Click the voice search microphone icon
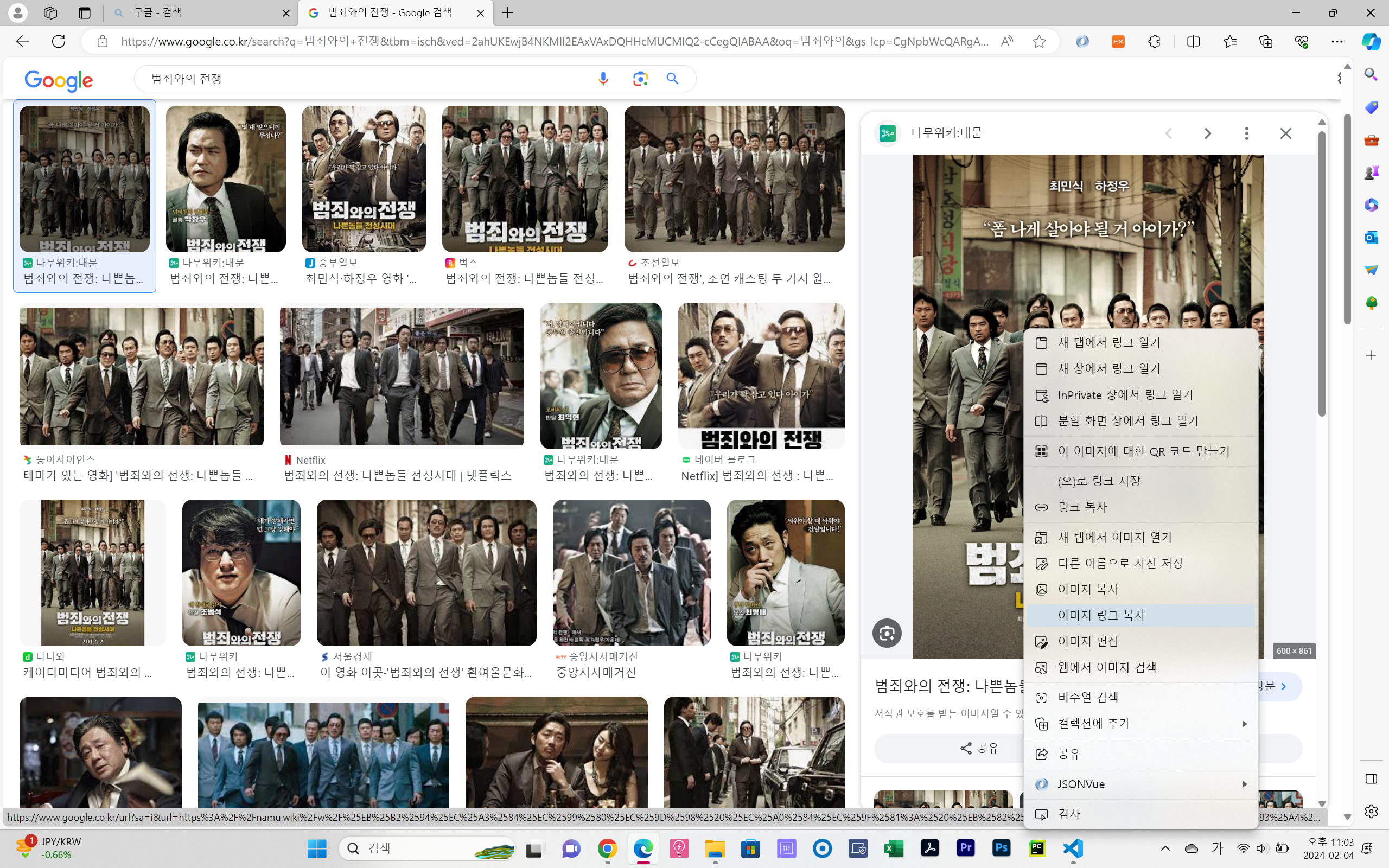1389x868 pixels. 603,79
